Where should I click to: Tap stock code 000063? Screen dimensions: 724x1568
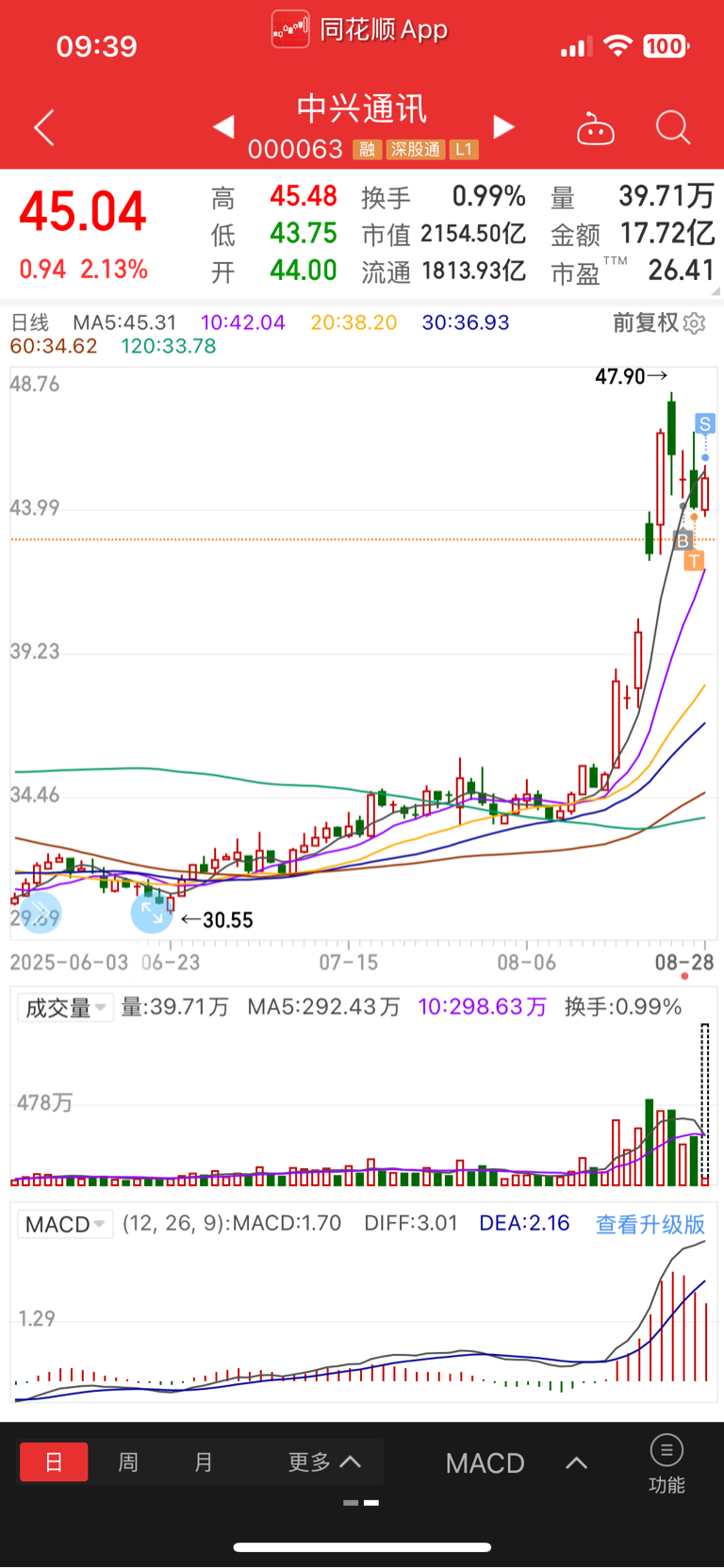(295, 149)
